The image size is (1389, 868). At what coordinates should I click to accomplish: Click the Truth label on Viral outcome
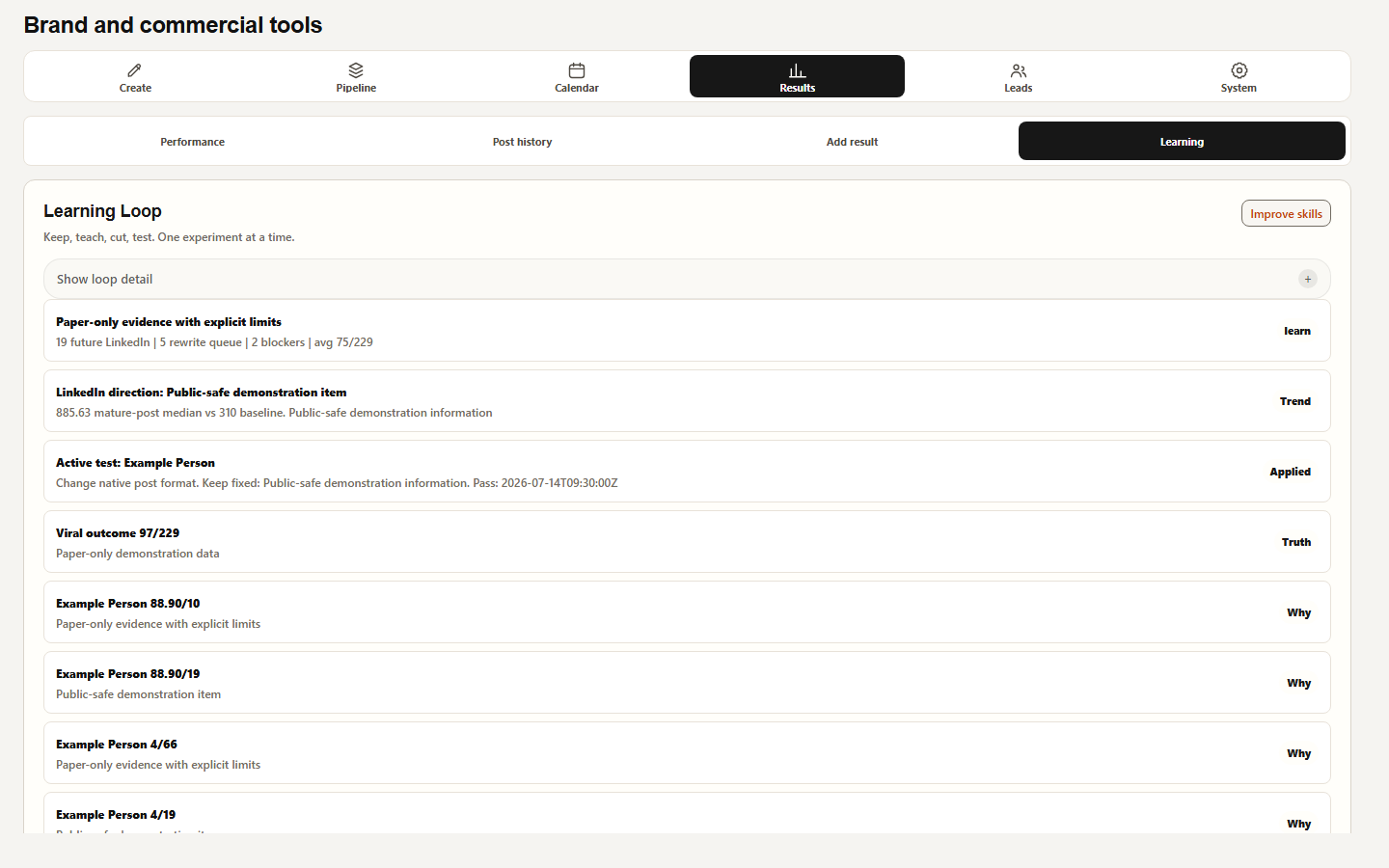pos(1295,542)
